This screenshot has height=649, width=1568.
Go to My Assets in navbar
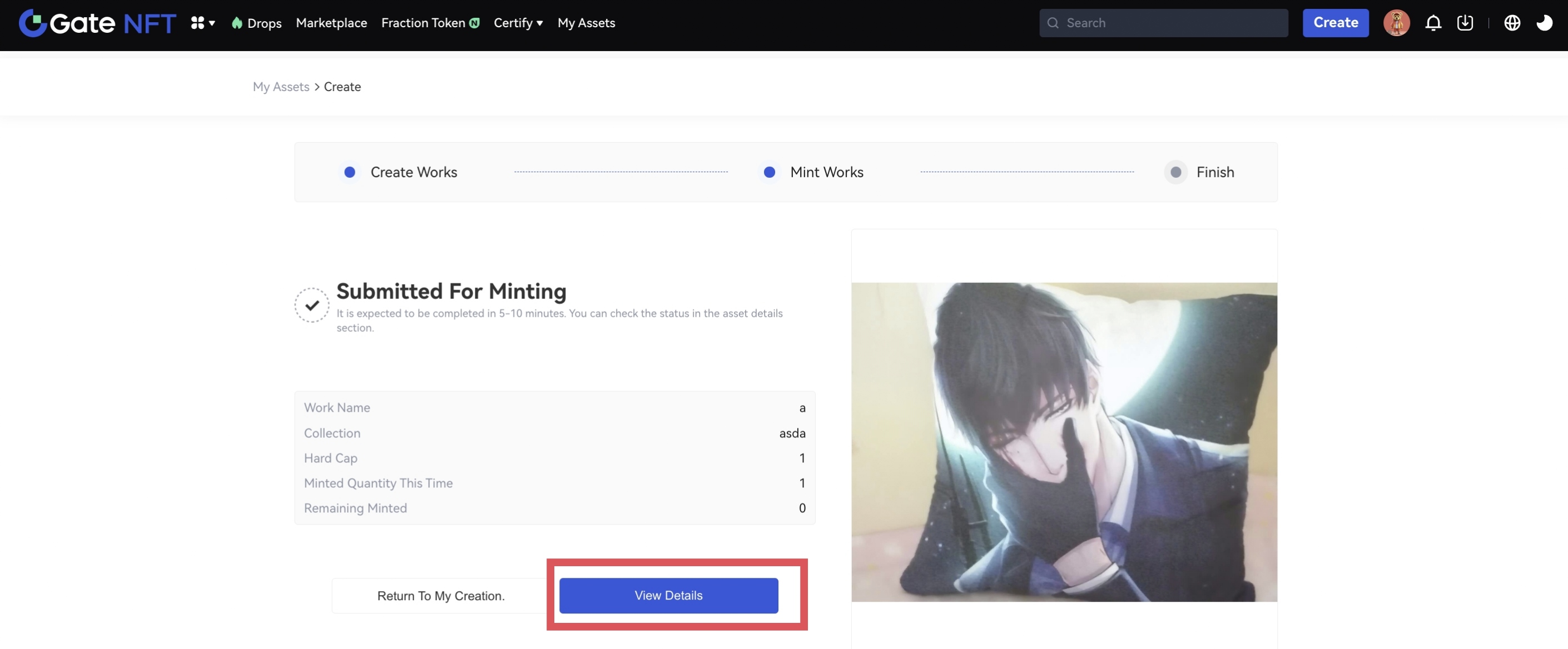585,23
